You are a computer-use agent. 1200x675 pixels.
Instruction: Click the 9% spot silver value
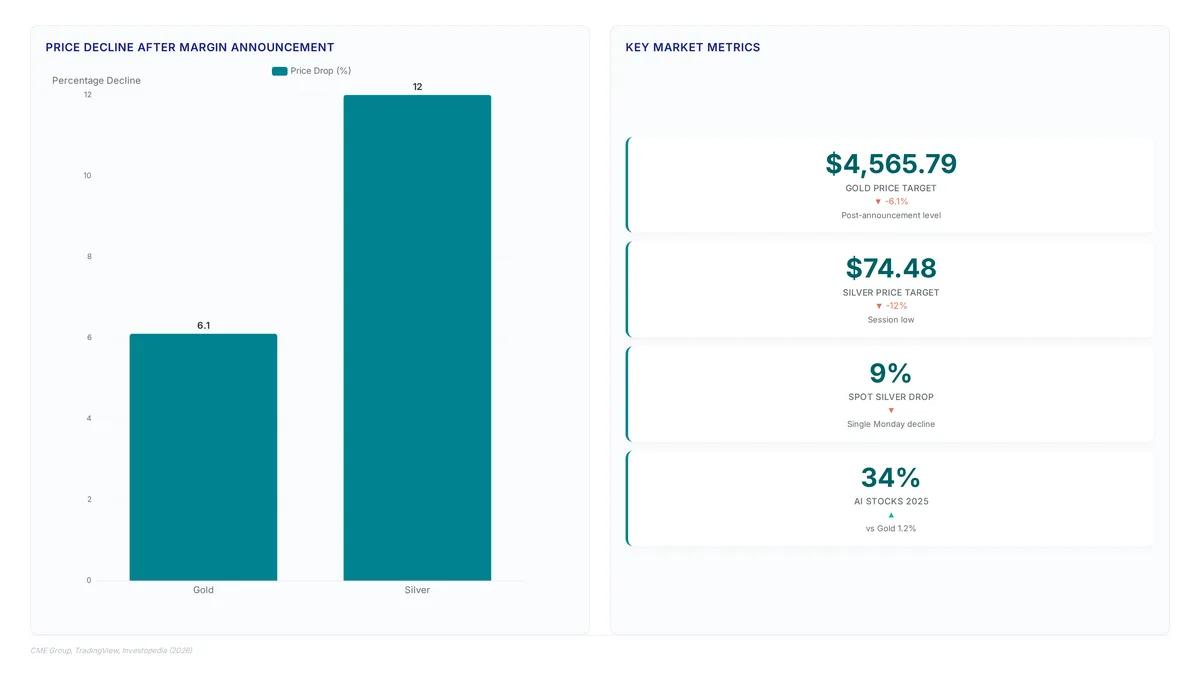pyautogui.click(x=891, y=373)
